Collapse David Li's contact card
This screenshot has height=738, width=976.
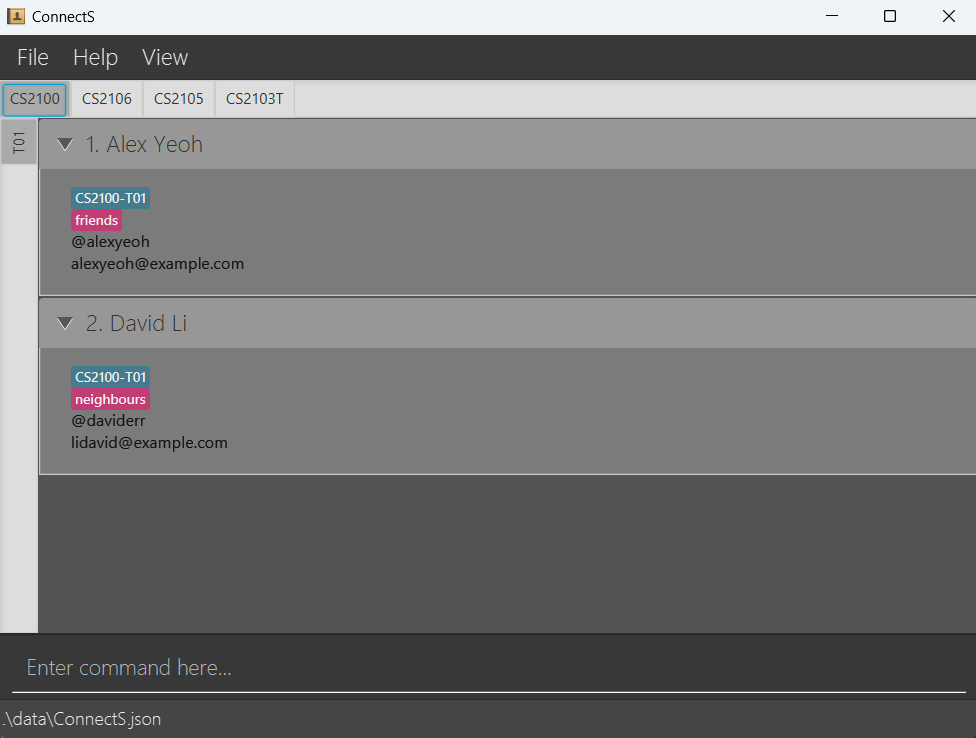pyautogui.click(x=65, y=322)
